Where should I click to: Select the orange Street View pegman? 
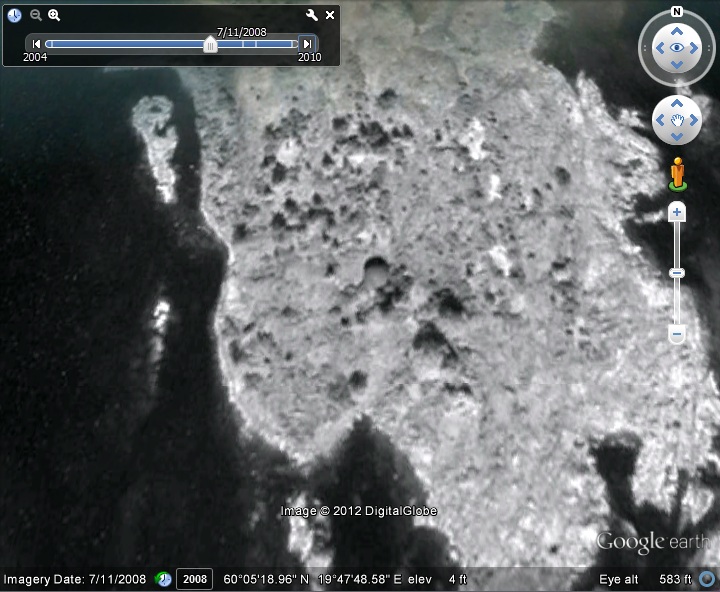tap(678, 173)
